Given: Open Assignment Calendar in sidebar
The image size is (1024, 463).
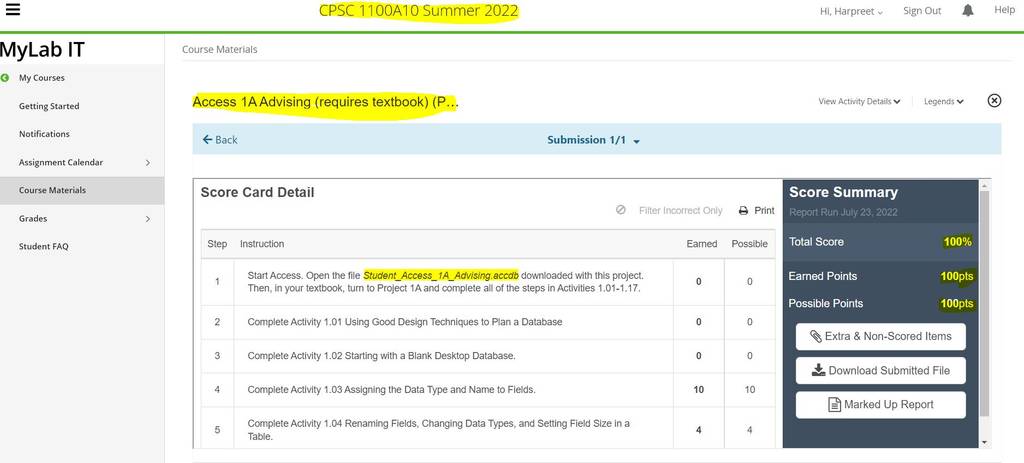Looking at the screenshot, I should [61, 162].
